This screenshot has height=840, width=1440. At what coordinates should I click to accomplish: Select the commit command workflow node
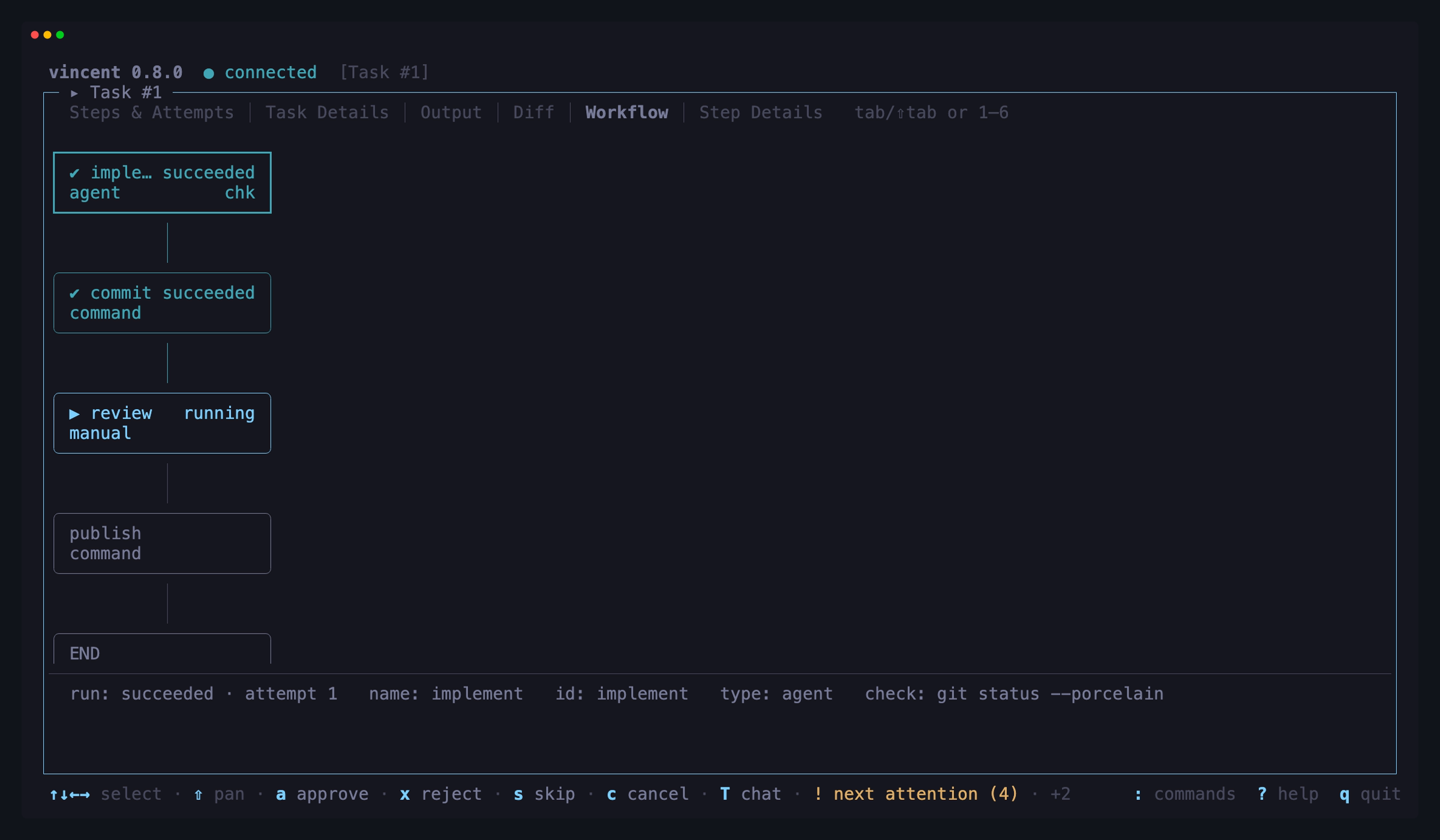(x=162, y=303)
